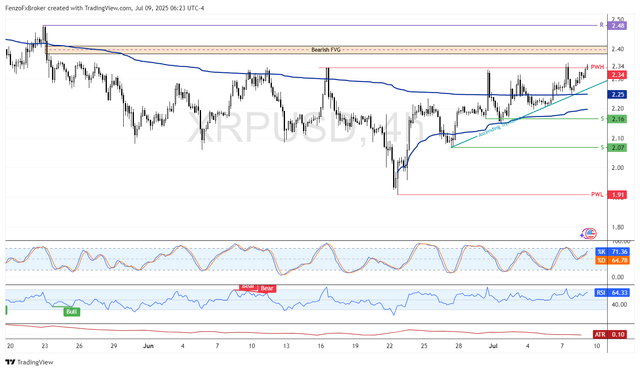Click the Ascending trendline label

[493, 129]
